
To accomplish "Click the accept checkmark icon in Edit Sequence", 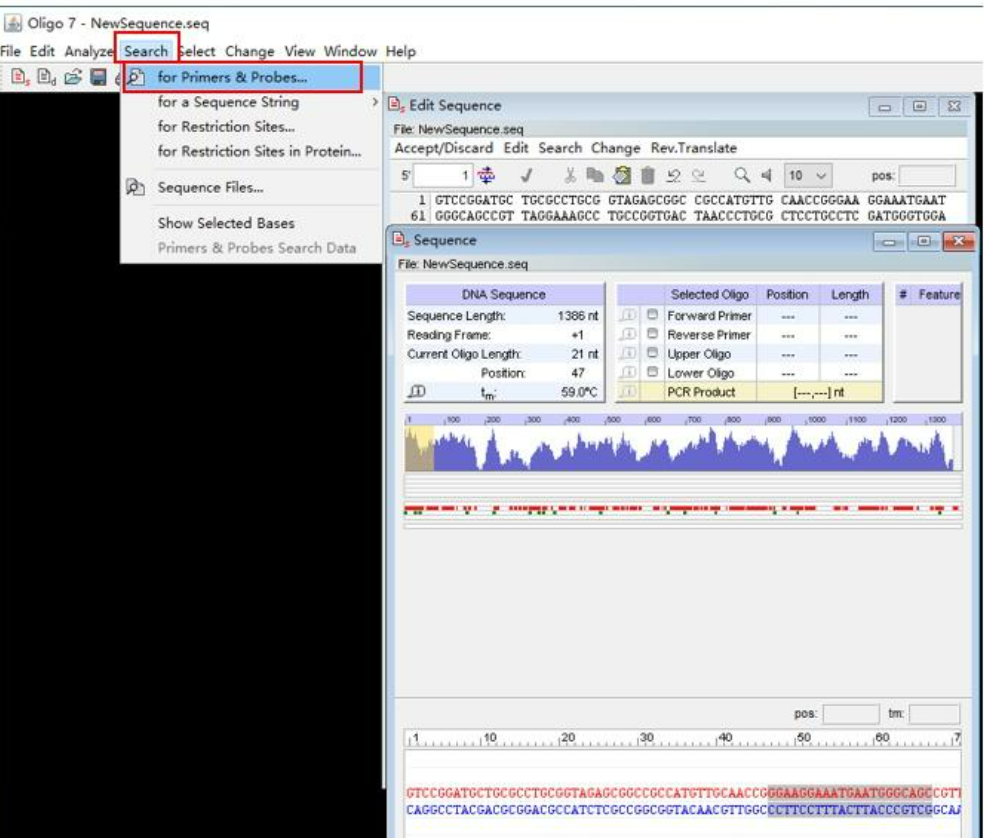I will (527, 176).
